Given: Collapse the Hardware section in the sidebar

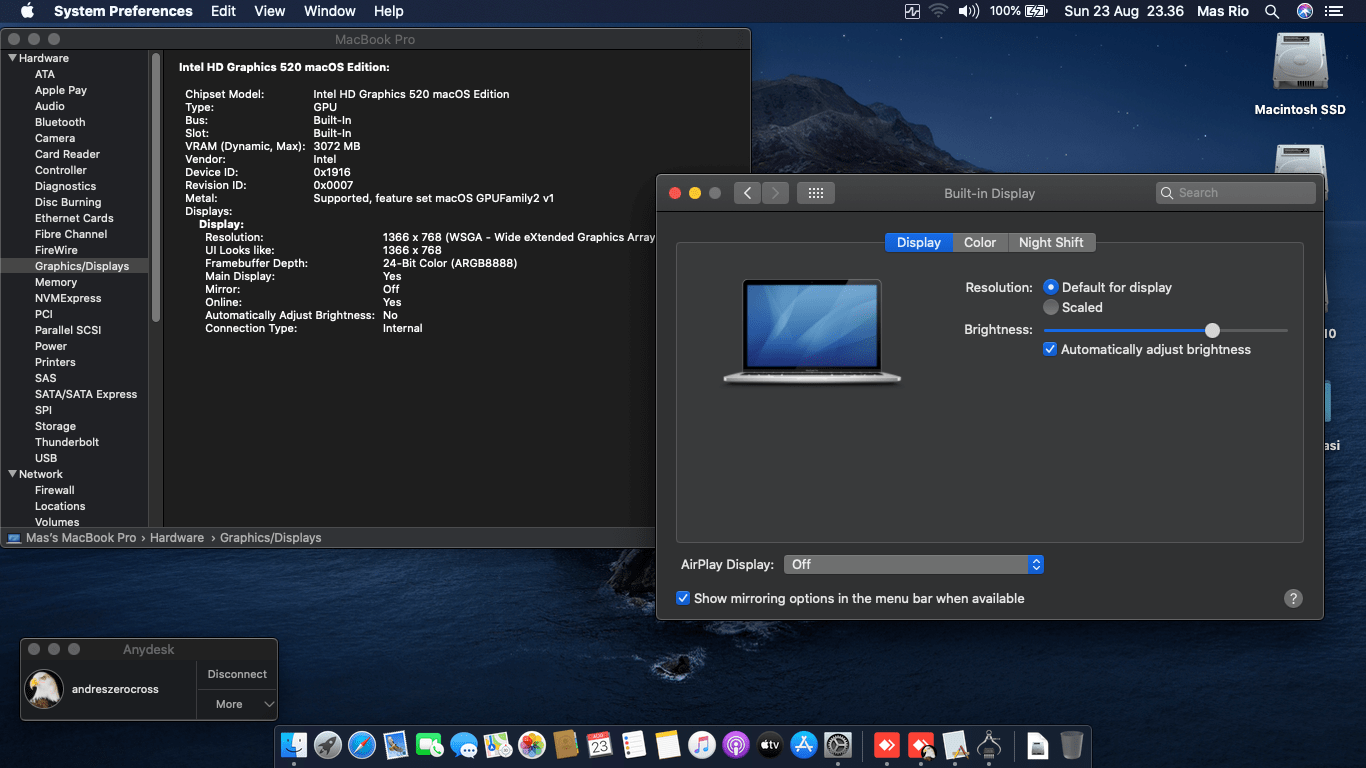Looking at the screenshot, I should coord(13,58).
